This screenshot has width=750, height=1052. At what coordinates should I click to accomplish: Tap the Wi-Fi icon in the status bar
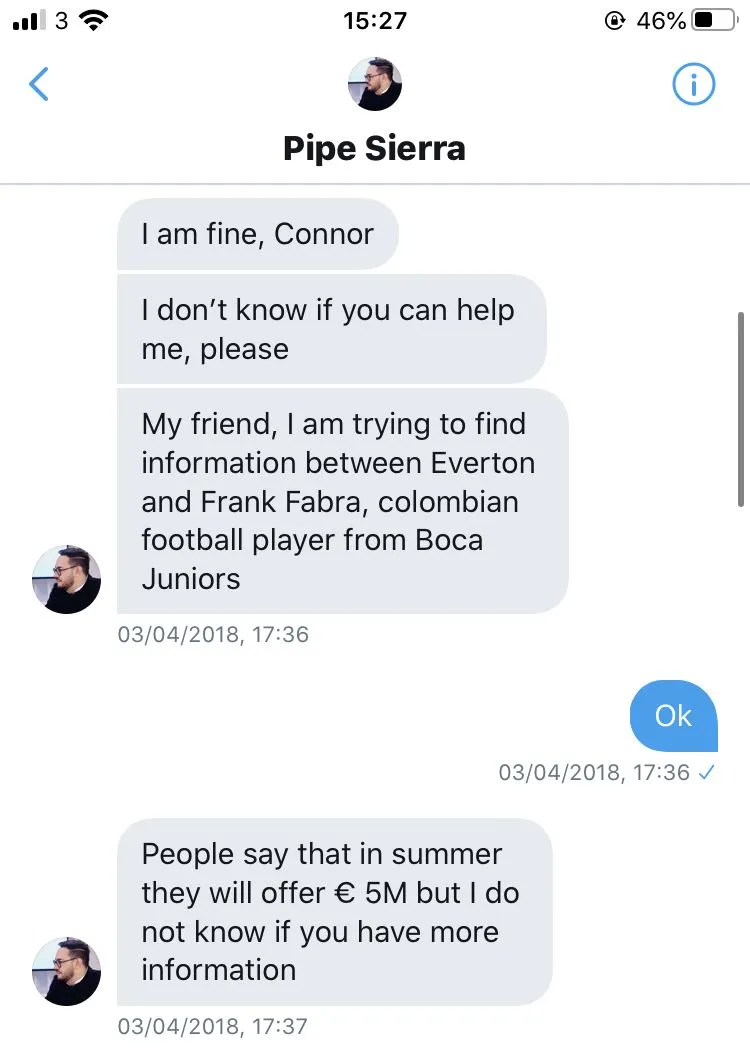point(95,20)
